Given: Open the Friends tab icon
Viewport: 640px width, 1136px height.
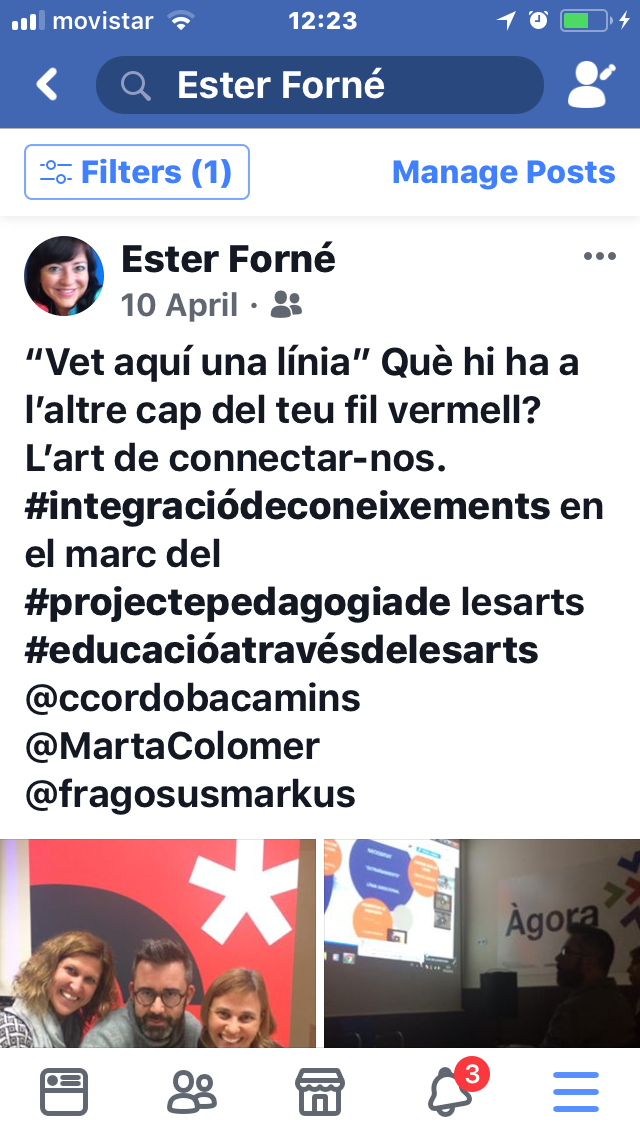Looking at the screenshot, I should click(x=192, y=1092).
